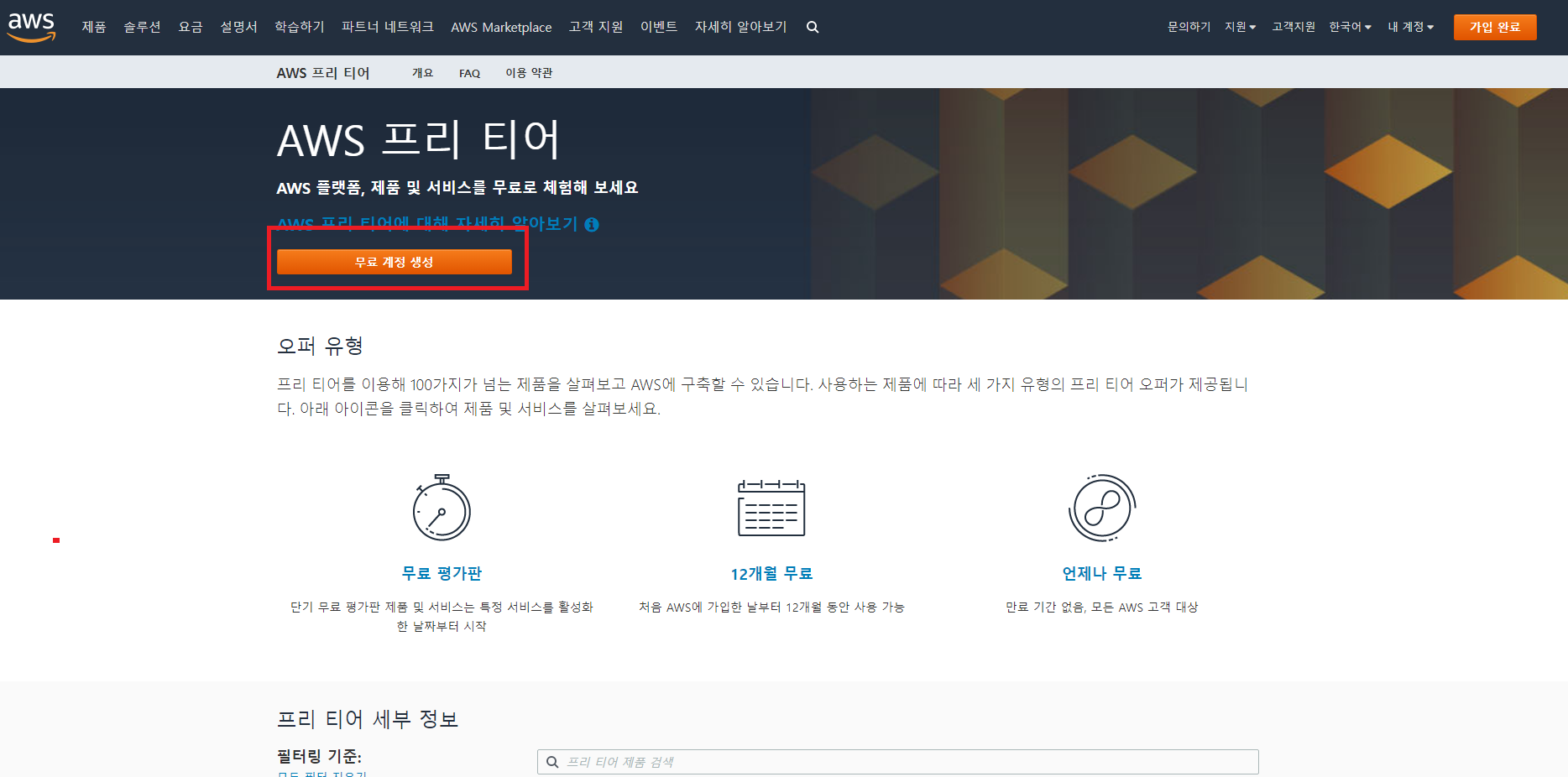The image size is (1568, 777).
Task: Click the 프리 티어 세부 정보 heading
Action: tap(368, 719)
